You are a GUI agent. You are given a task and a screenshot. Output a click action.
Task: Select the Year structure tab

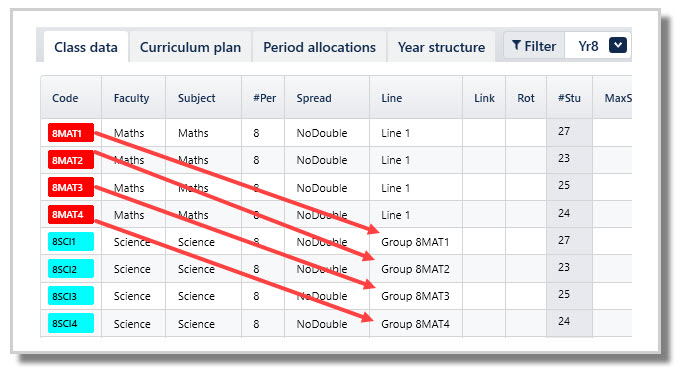441,47
